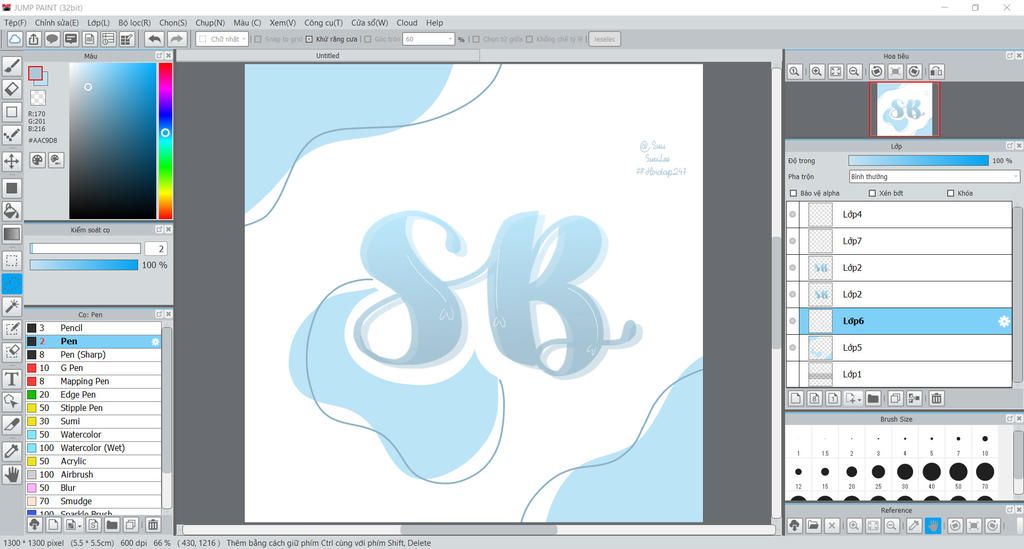The width and height of the screenshot is (1024, 549).
Task: Zoom in on the Navigator panel
Action: (x=816, y=72)
